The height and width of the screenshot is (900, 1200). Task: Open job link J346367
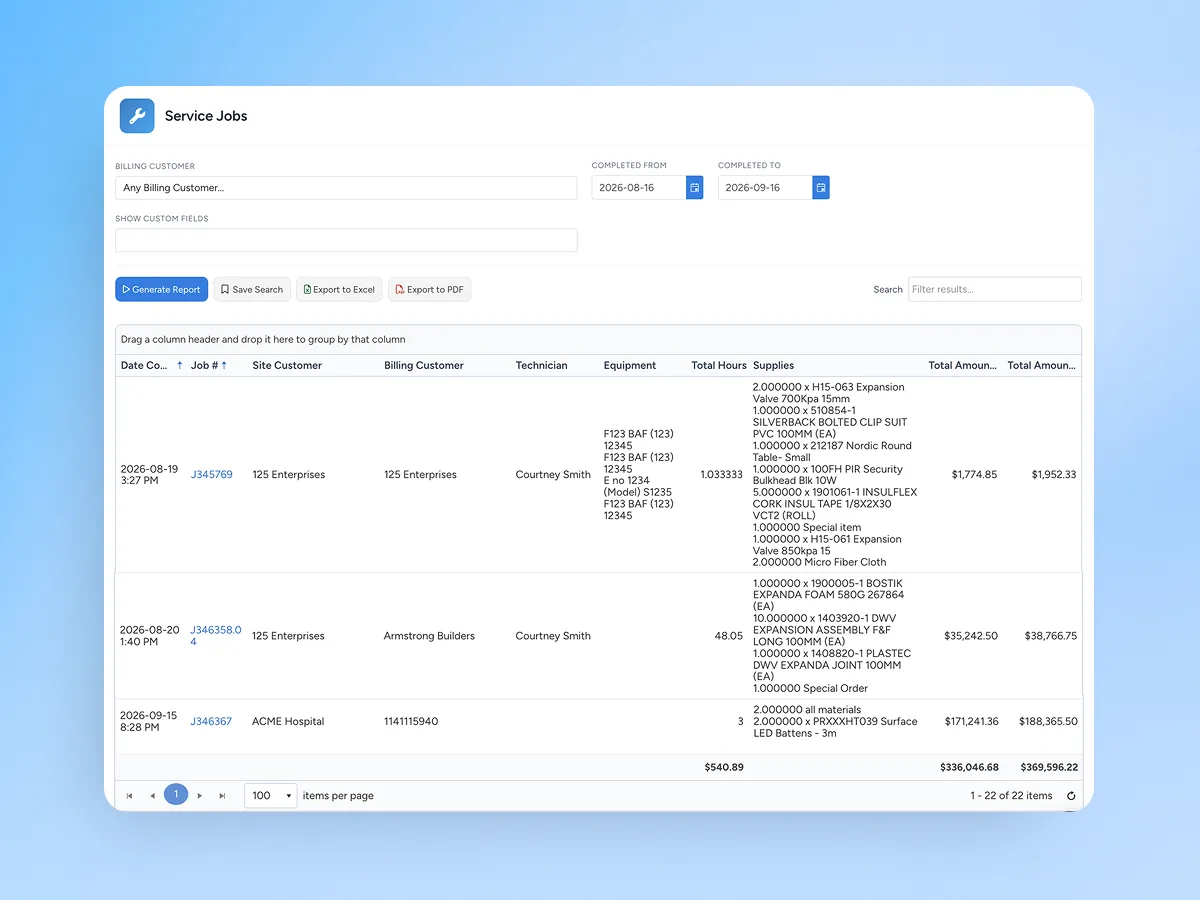point(211,722)
